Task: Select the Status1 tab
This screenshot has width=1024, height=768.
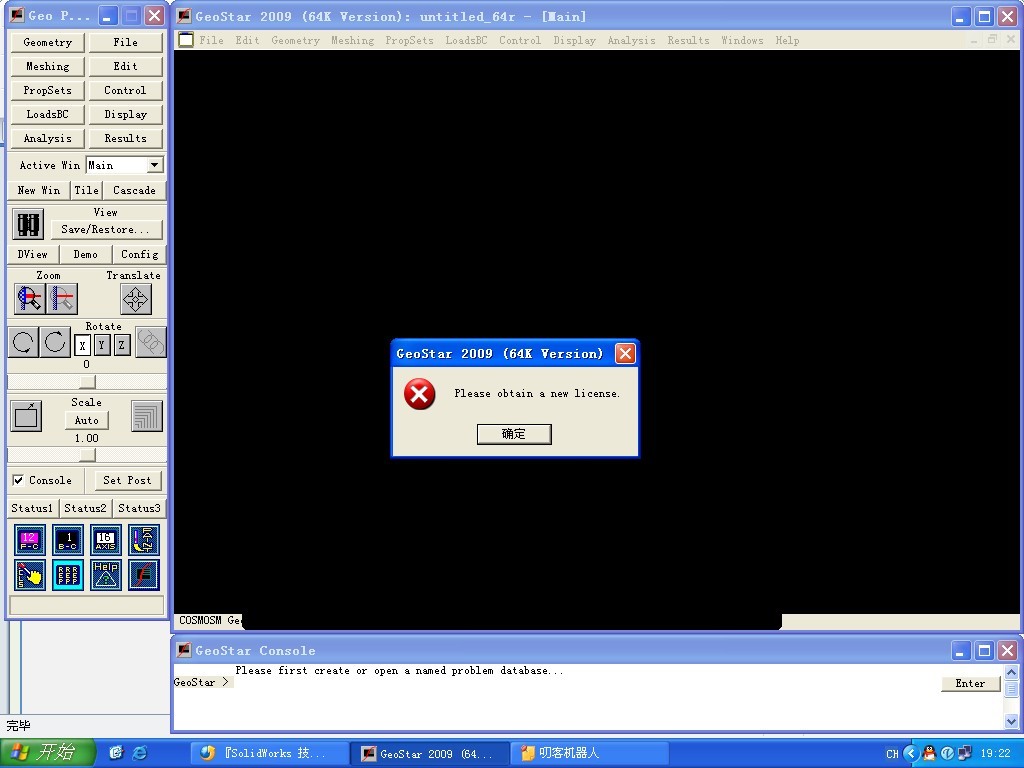Action: tap(32, 508)
